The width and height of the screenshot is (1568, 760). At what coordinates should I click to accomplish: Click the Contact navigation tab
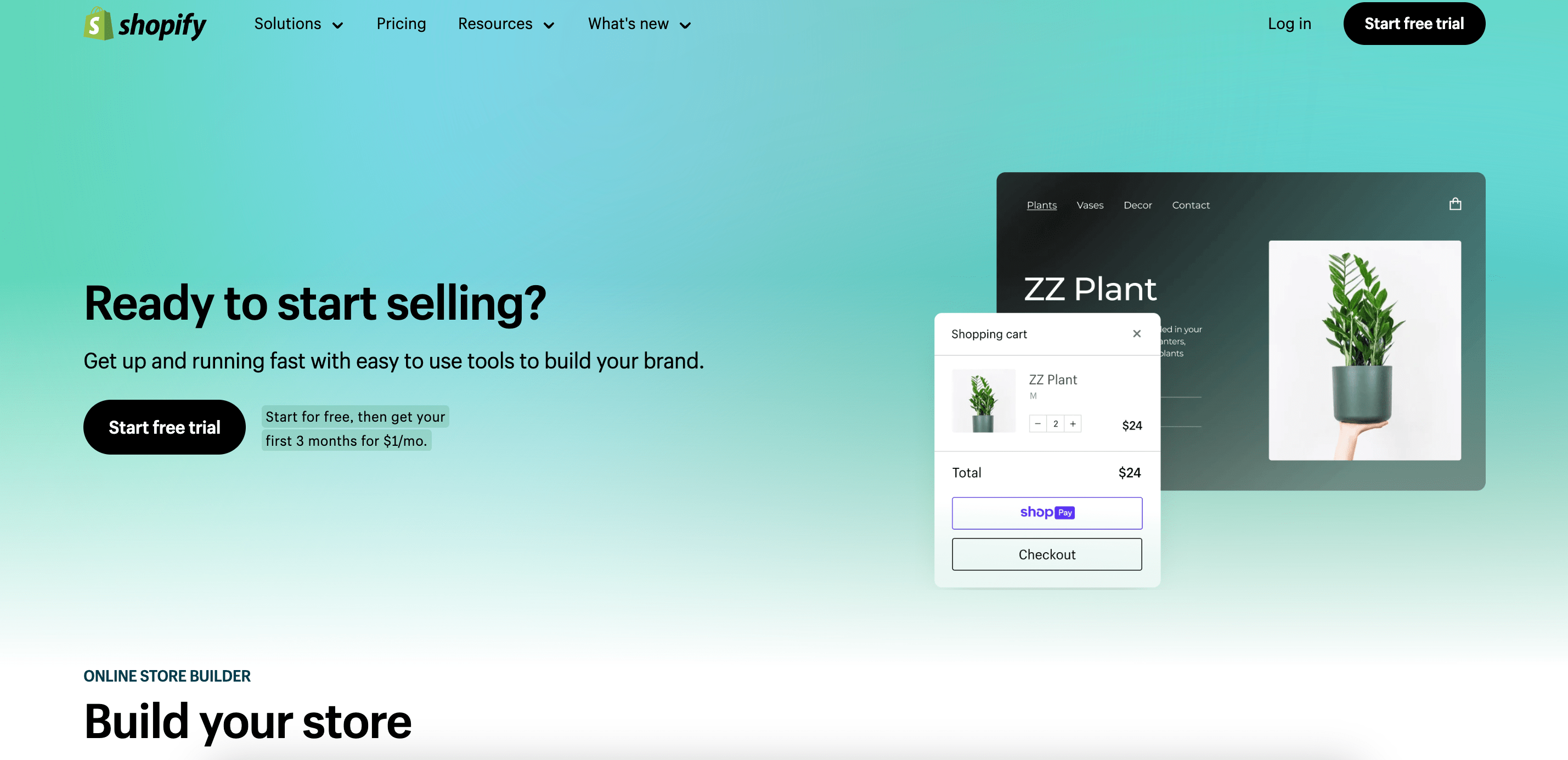[1191, 205]
